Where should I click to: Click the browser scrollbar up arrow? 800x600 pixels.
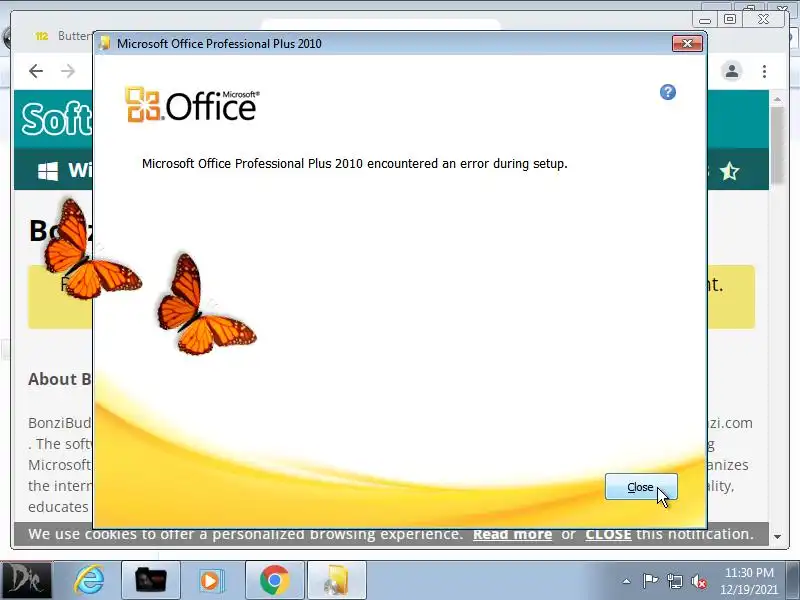tap(777, 99)
